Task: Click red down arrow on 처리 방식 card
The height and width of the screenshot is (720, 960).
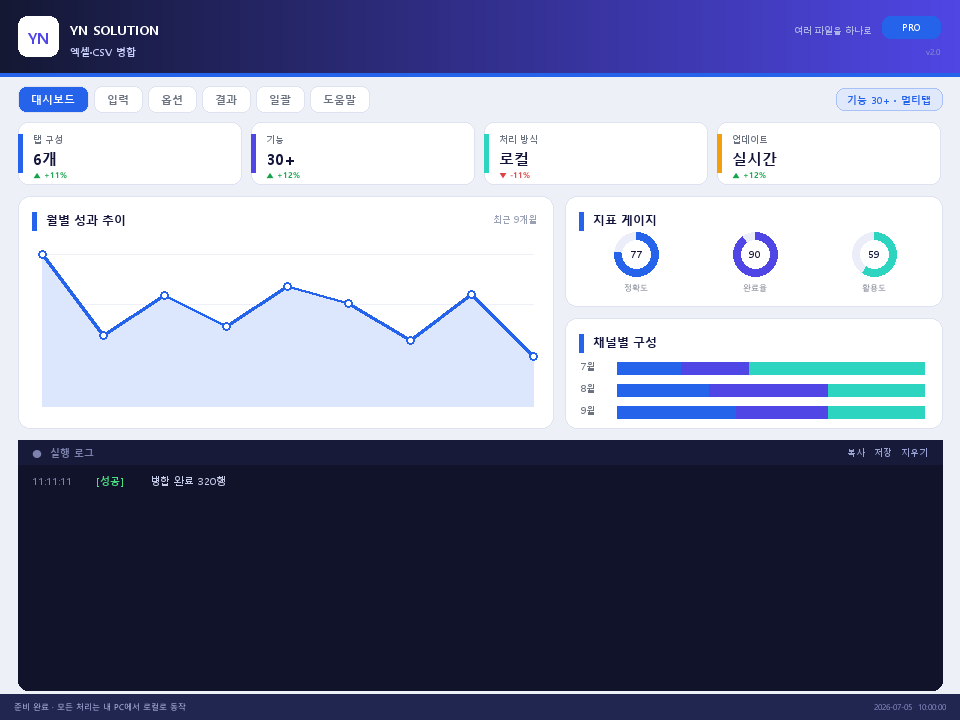Action: [503, 176]
